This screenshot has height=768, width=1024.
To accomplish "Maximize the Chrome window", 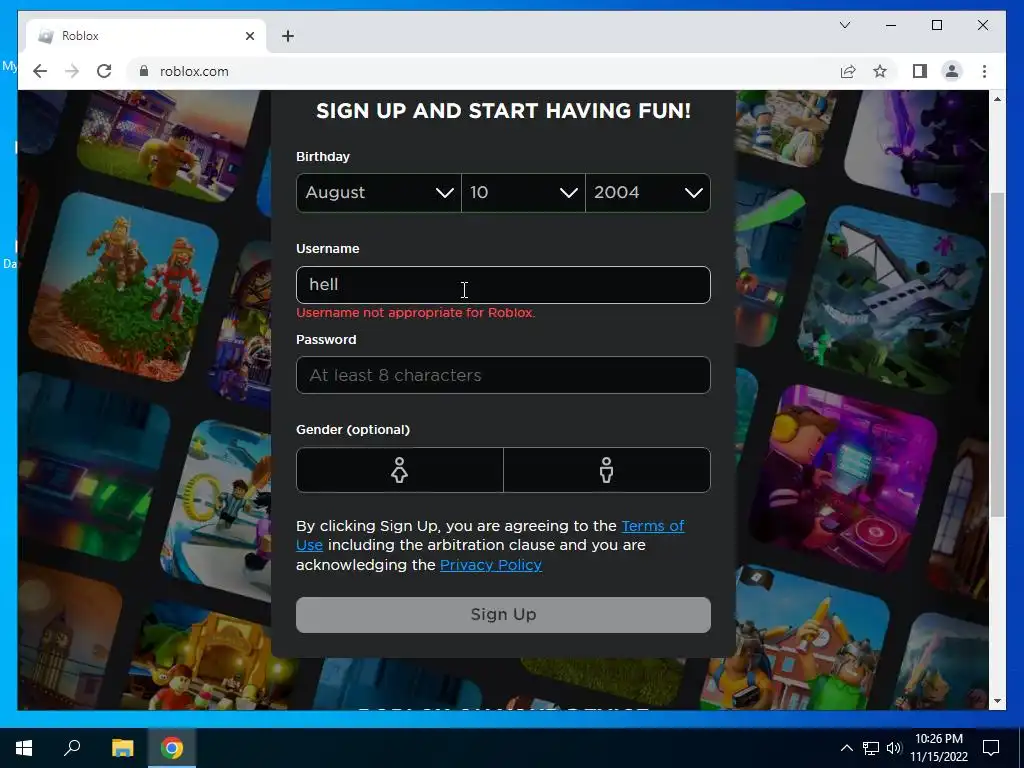I will click(x=936, y=25).
